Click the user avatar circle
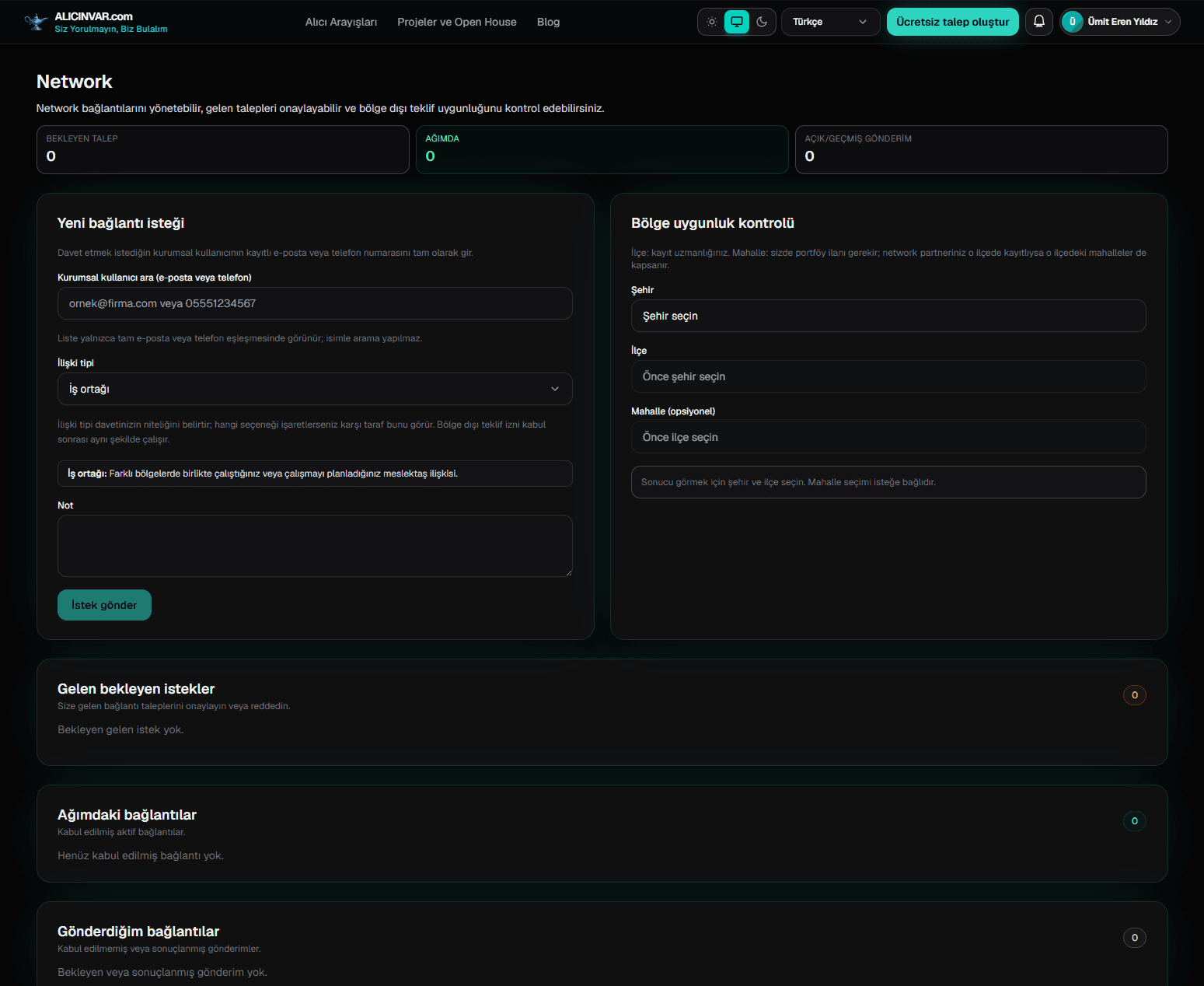The width and height of the screenshot is (1204, 986). tap(1073, 22)
